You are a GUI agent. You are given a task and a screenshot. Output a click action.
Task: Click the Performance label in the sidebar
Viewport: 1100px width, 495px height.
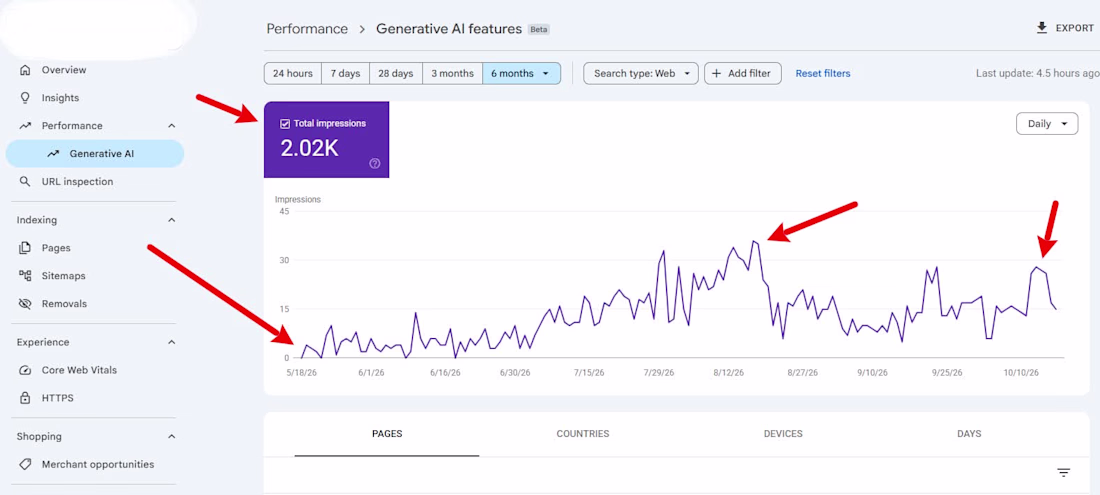[x=72, y=126]
